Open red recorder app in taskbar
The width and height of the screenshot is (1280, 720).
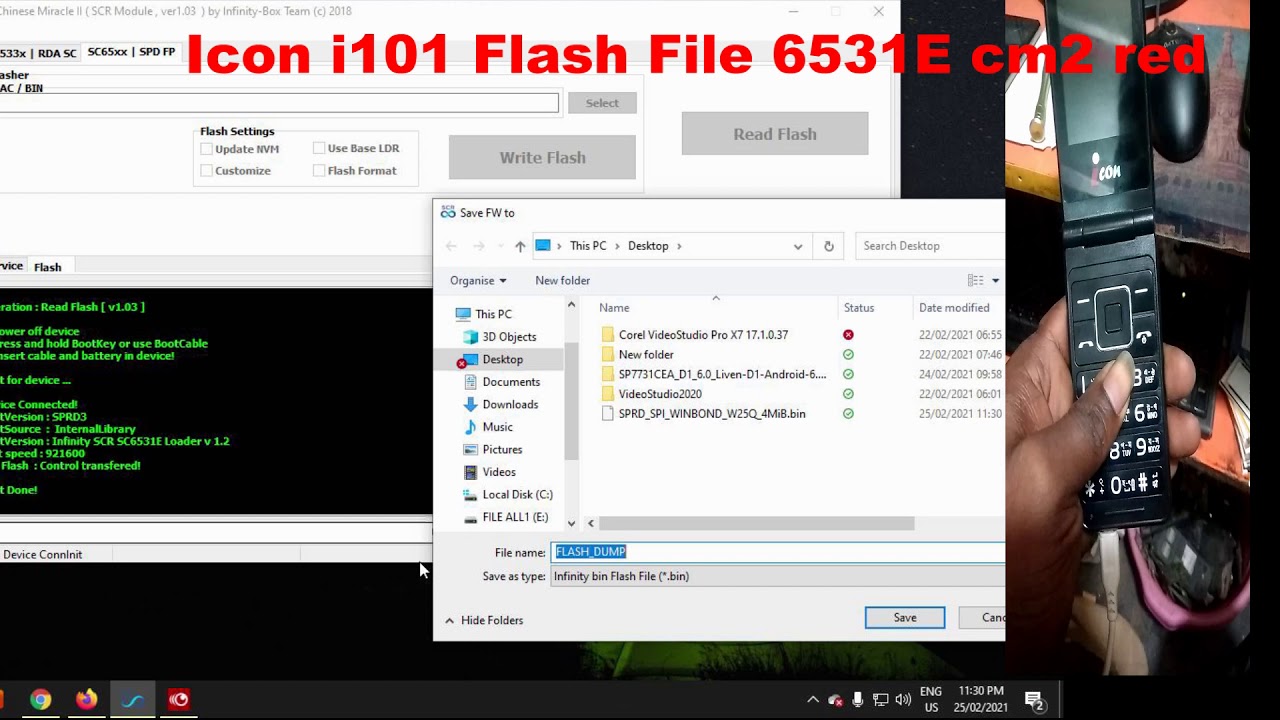(x=179, y=700)
